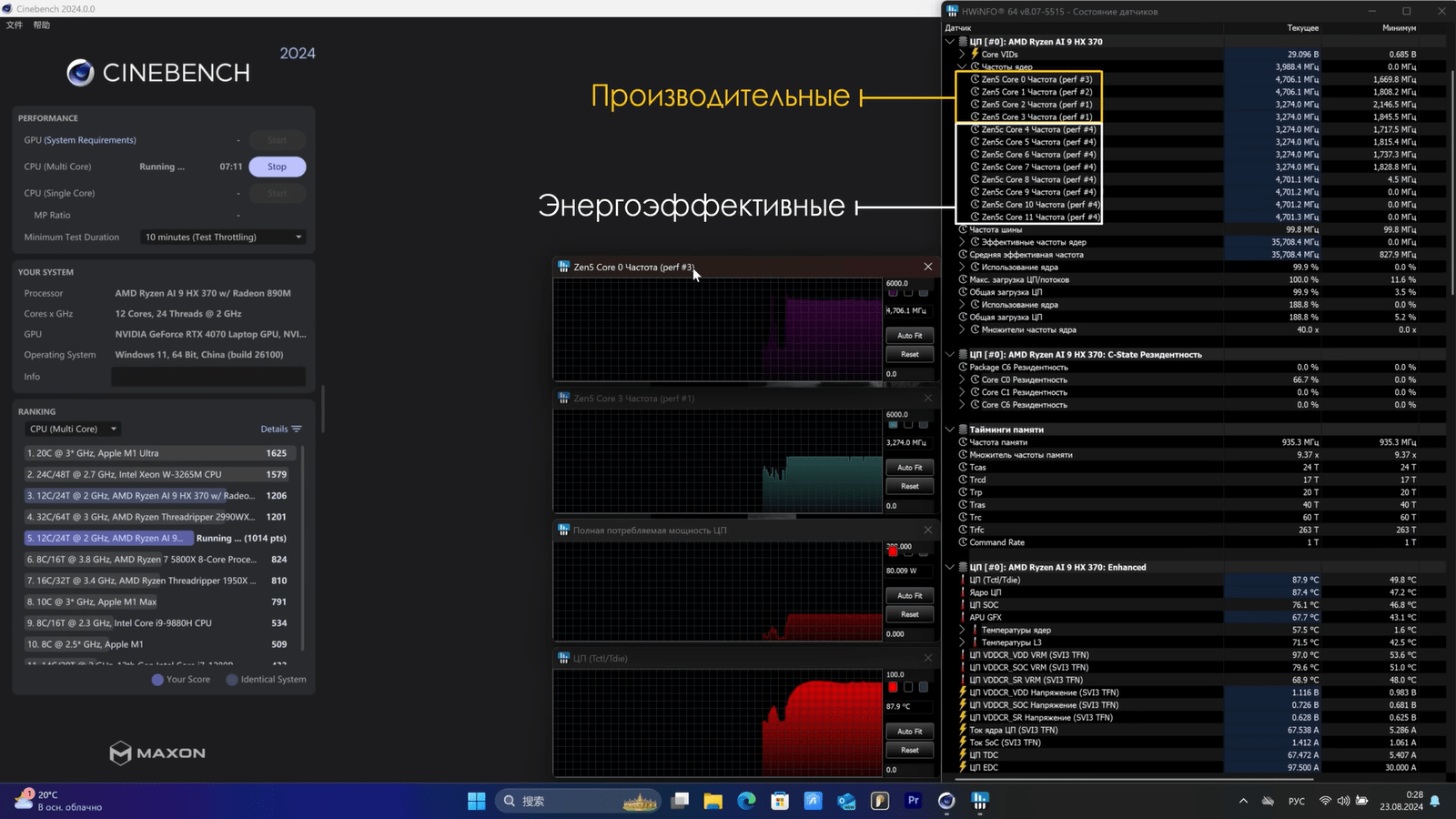Collapse the Тайминги памяти section
This screenshot has height=819, width=1456.
pyautogui.click(x=949, y=430)
